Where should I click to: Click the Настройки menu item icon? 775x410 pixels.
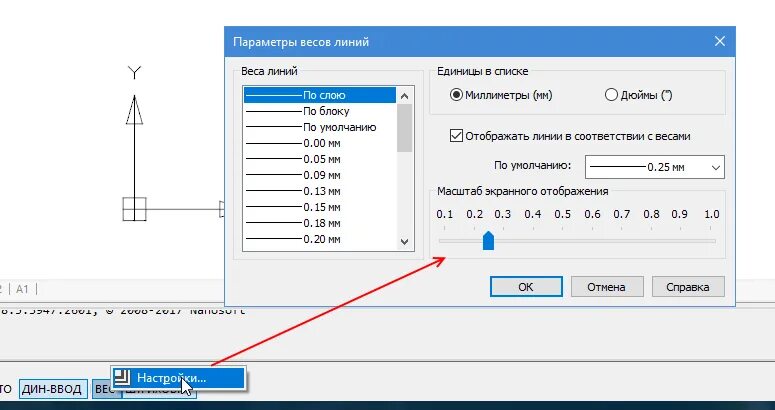click(x=122, y=377)
